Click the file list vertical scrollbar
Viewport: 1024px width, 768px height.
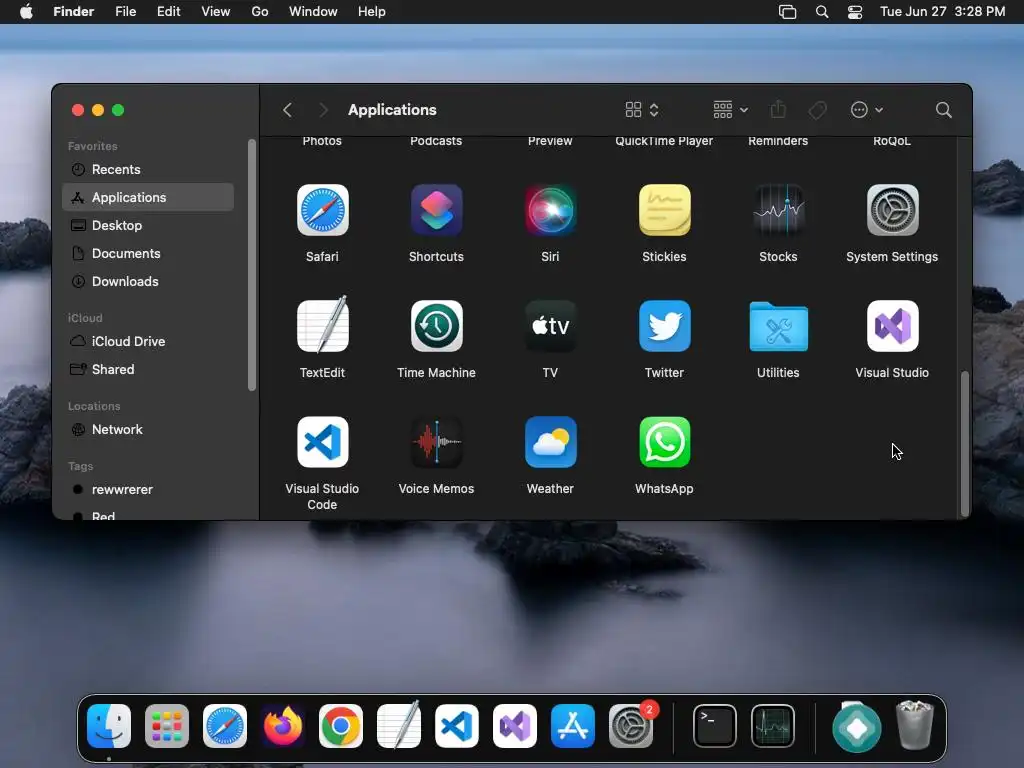coord(965,444)
